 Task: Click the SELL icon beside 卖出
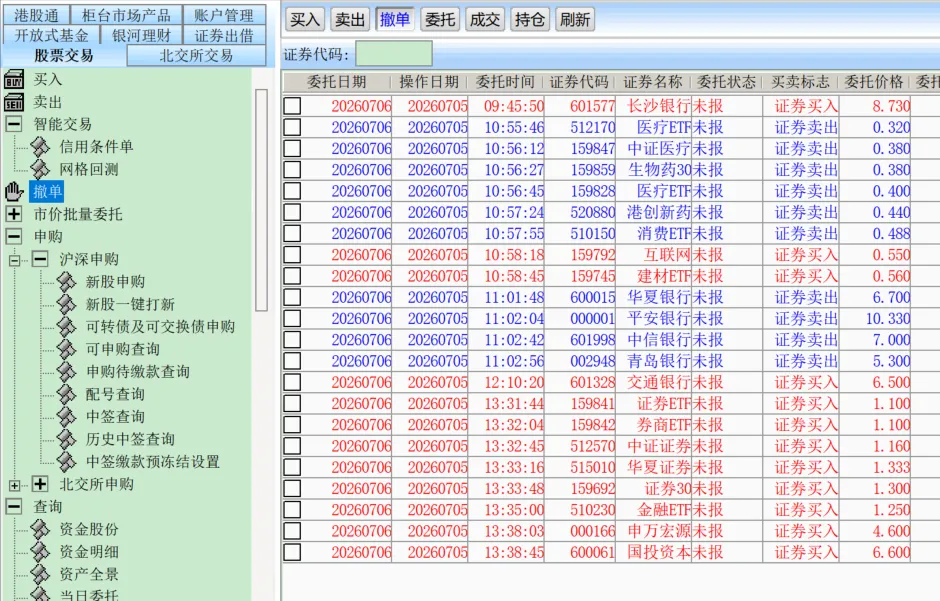(x=14, y=102)
